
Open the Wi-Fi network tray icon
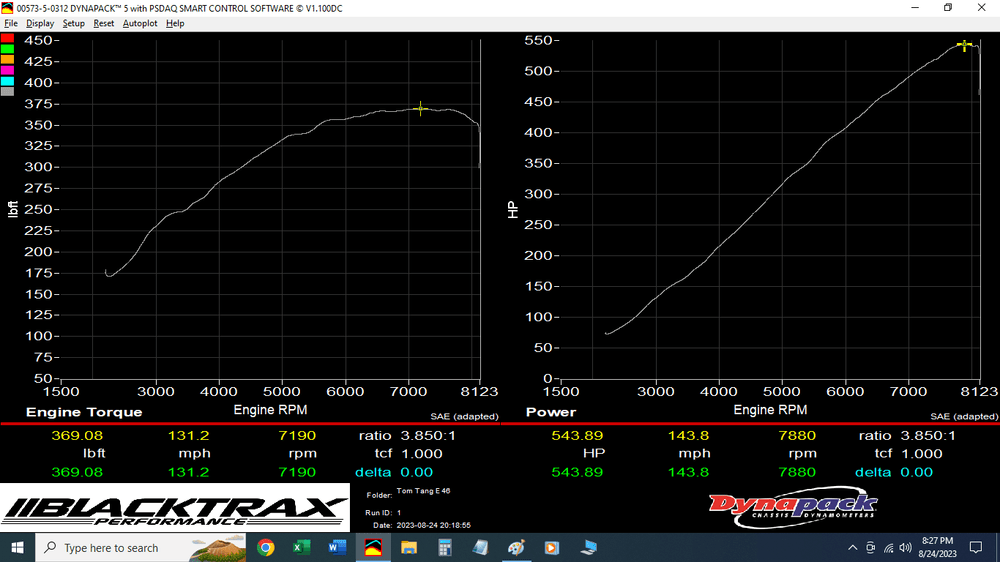(x=888, y=548)
